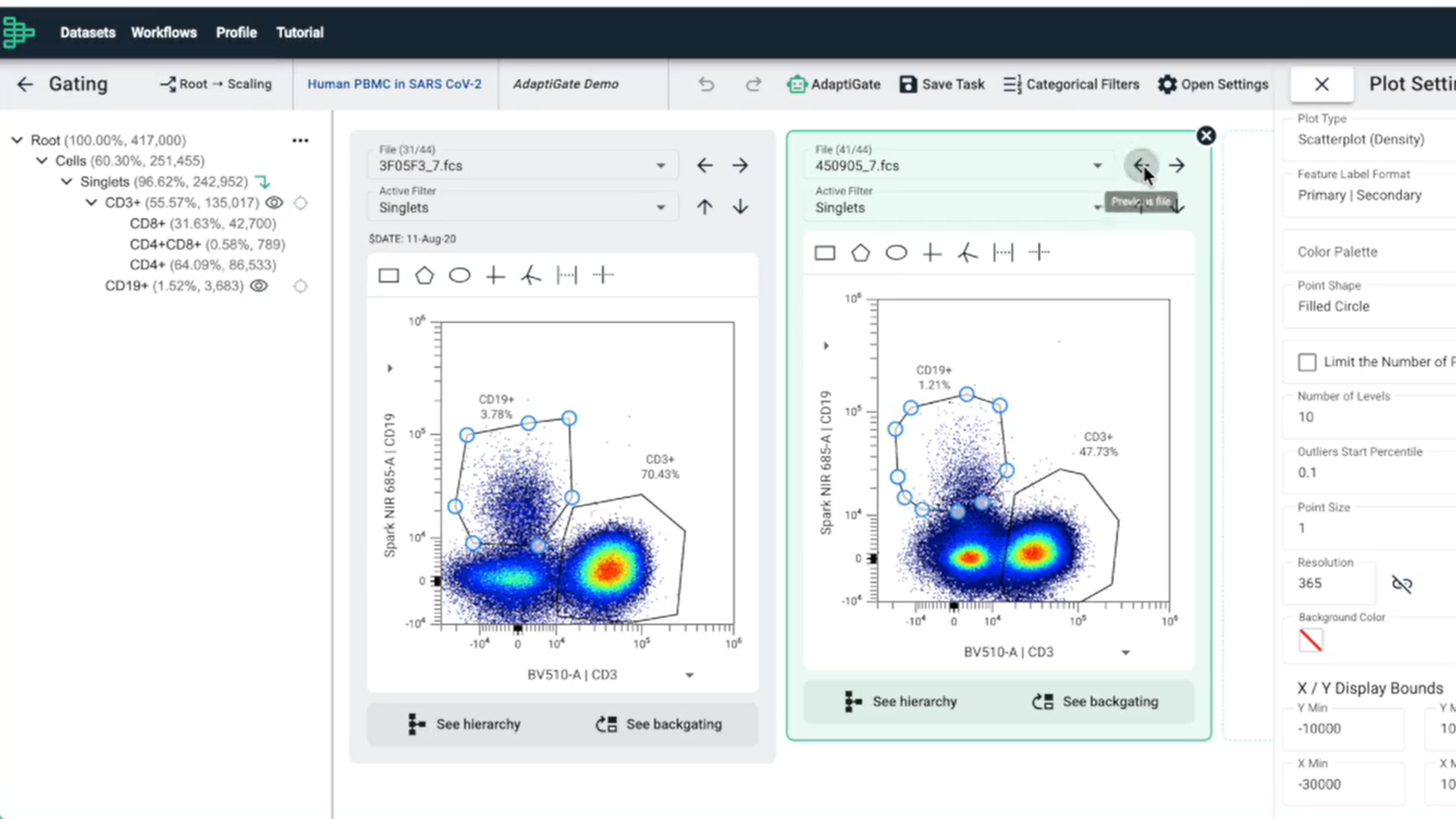Select the polygon gate tool in right plot
Screen dimensions: 1456x819
pos(860,253)
